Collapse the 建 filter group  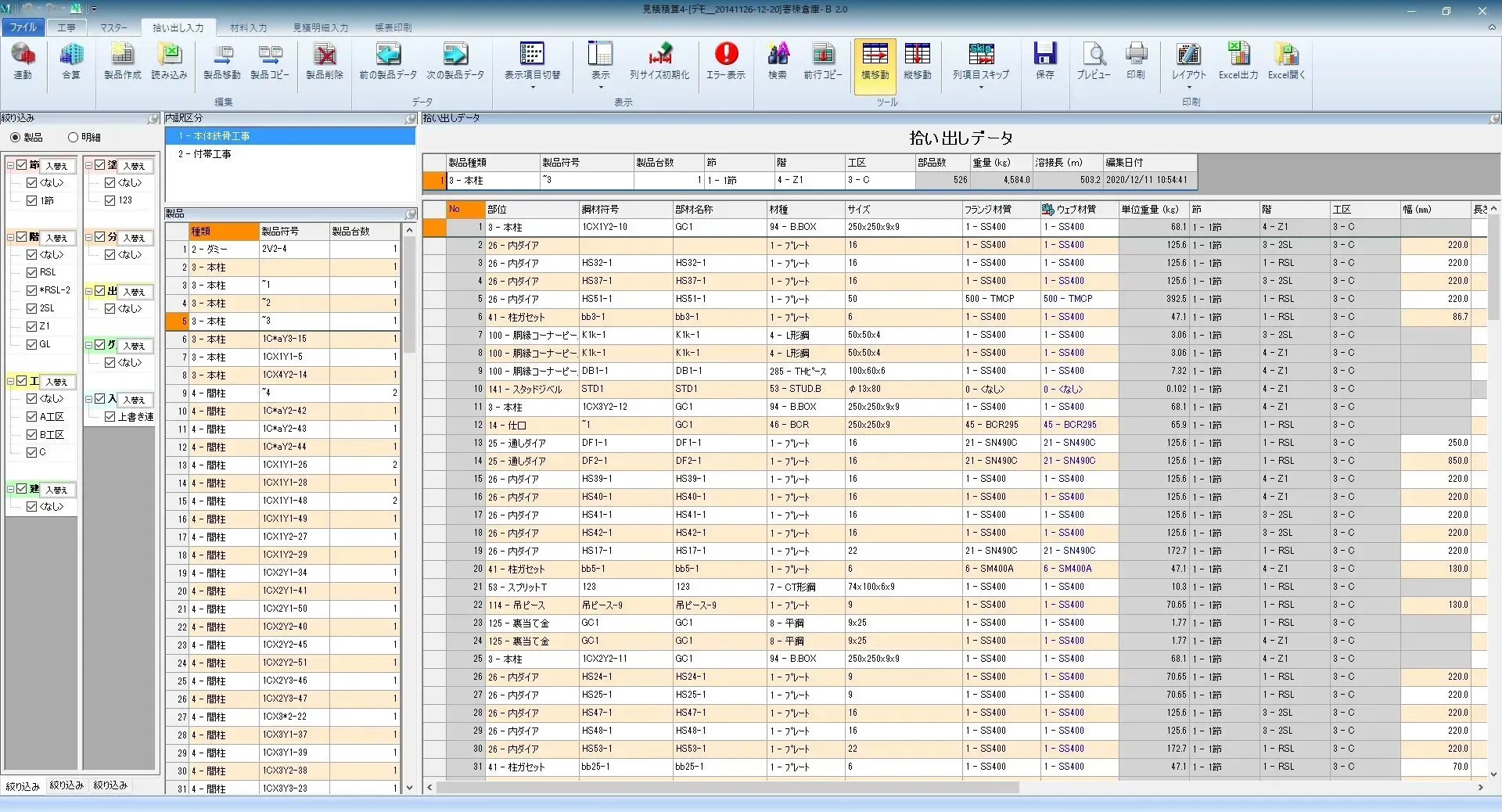tap(11, 489)
